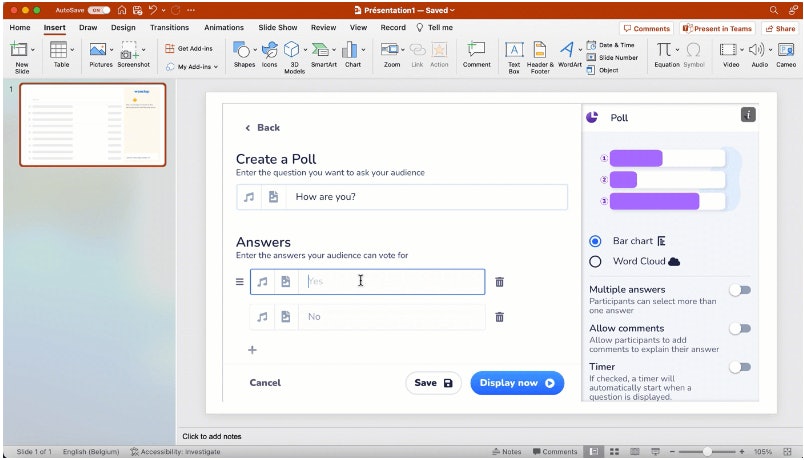Screen dimensions: 804x460
Task: Open the Shapes gallery
Action: tap(242, 54)
